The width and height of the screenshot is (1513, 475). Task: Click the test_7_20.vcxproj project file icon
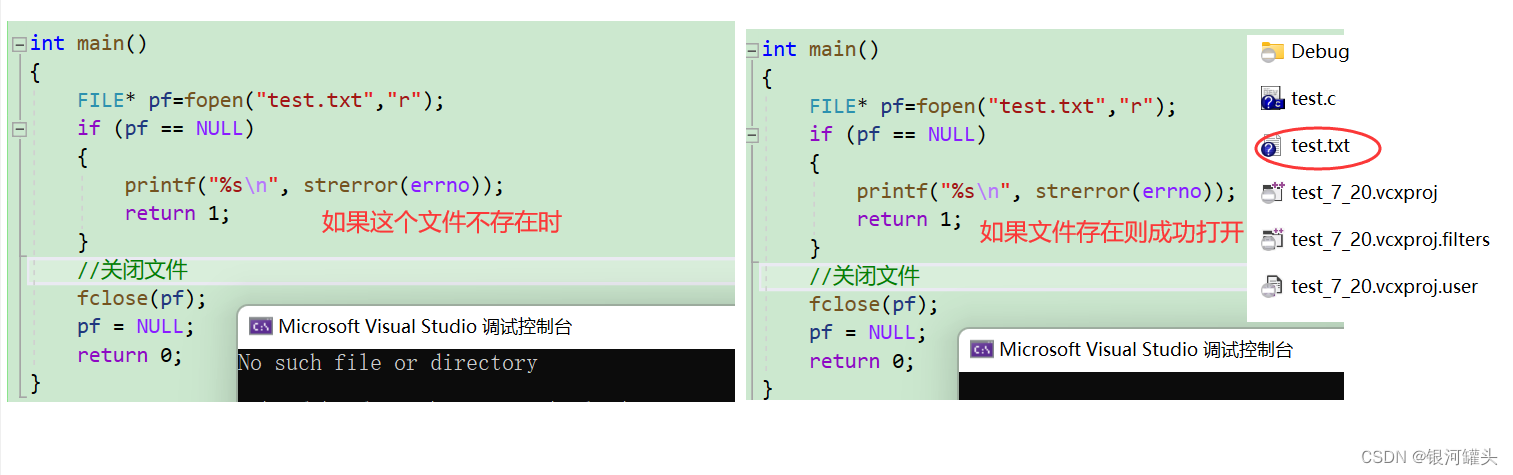[x=1272, y=193]
